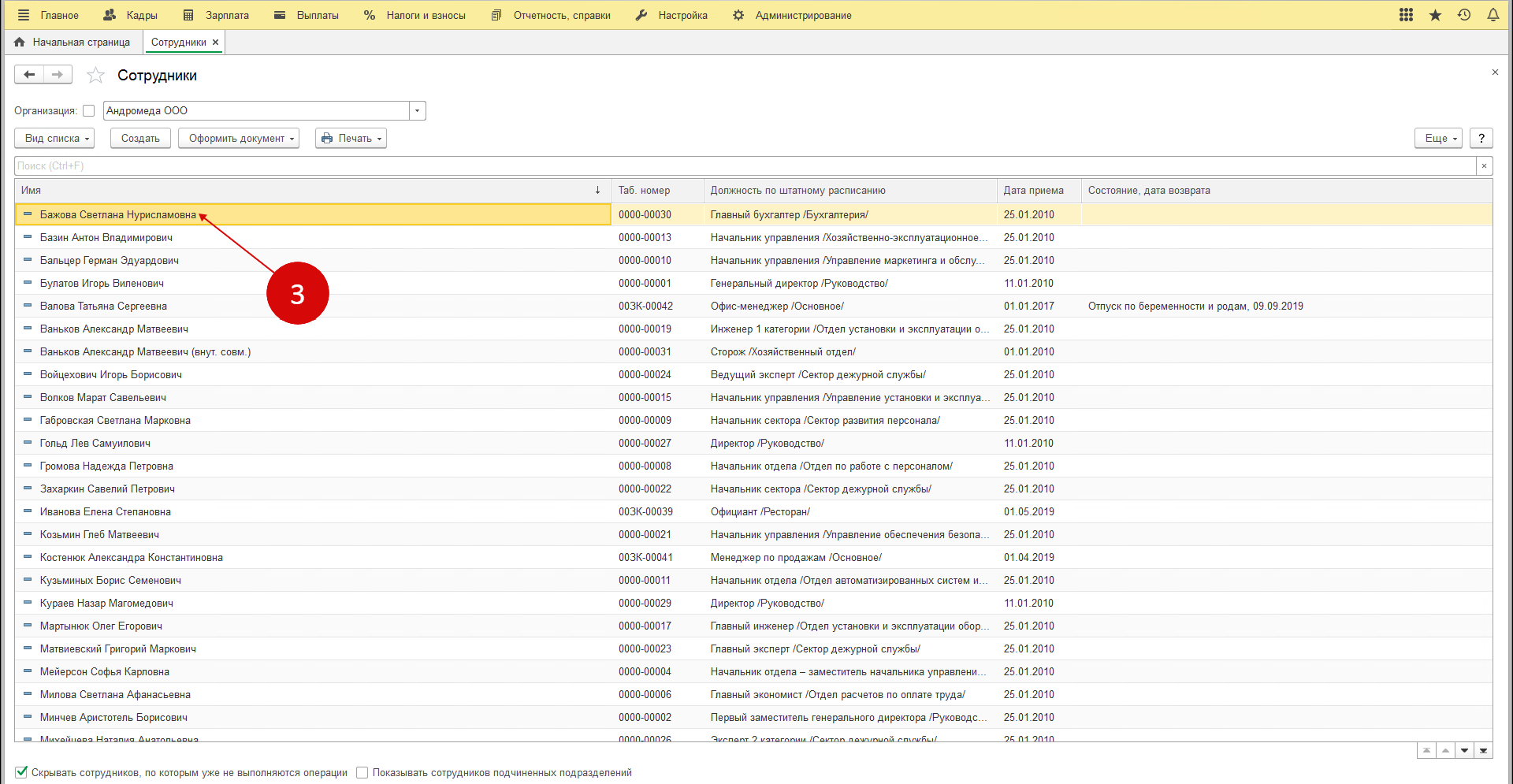The height and width of the screenshot is (784, 1513).
Task: Sort by Состояние, дата возврата header
Action: click(x=1287, y=190)
